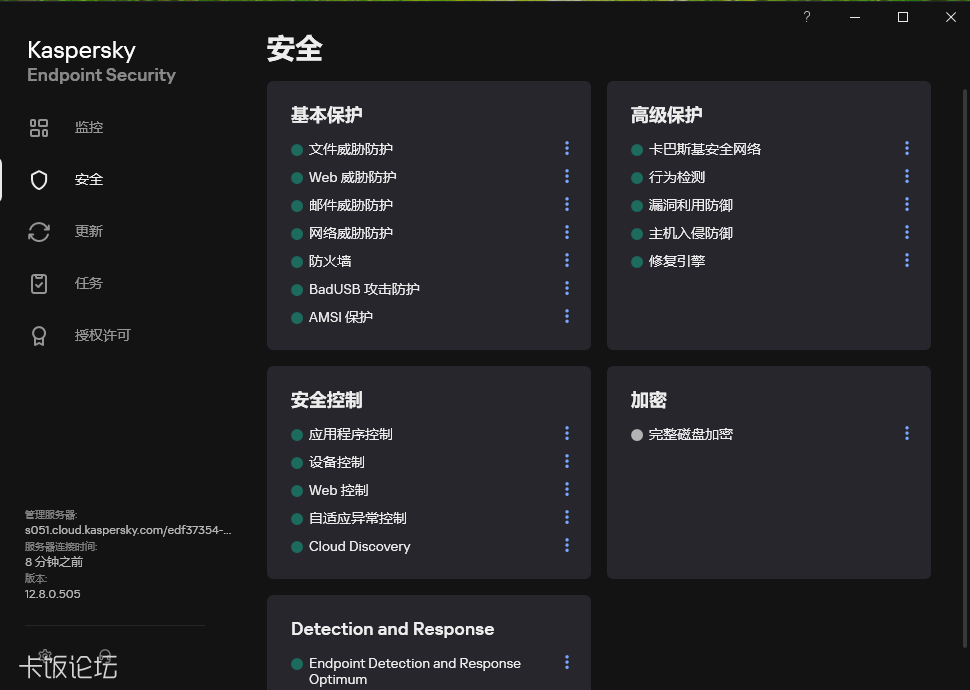Click the 安全控制 section heading
The image size is (970, 690).
327,400
